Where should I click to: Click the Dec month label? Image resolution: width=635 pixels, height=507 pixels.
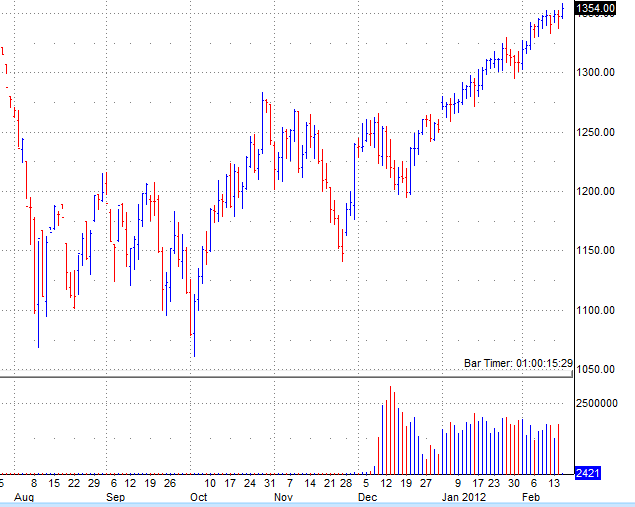pyautogui.click(x=367, y=497)
